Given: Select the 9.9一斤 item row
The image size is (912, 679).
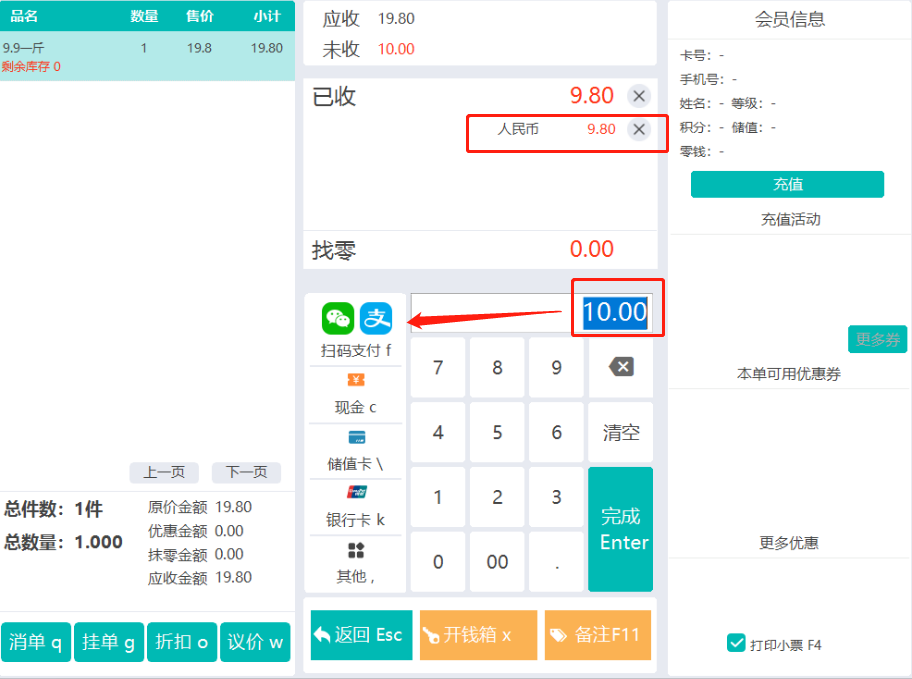Looking at the screenshot, I should pyautogui.click(x=147, y=56).
